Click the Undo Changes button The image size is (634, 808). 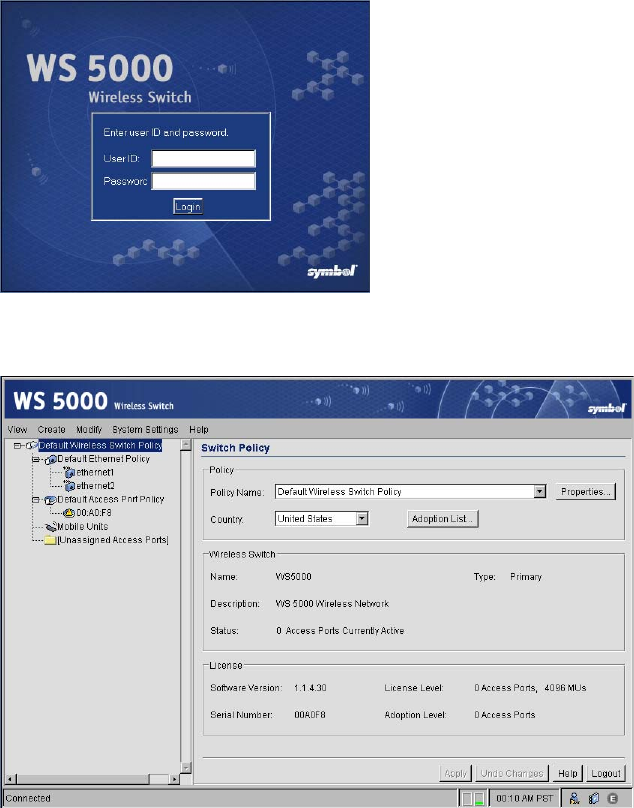(512, 773)
